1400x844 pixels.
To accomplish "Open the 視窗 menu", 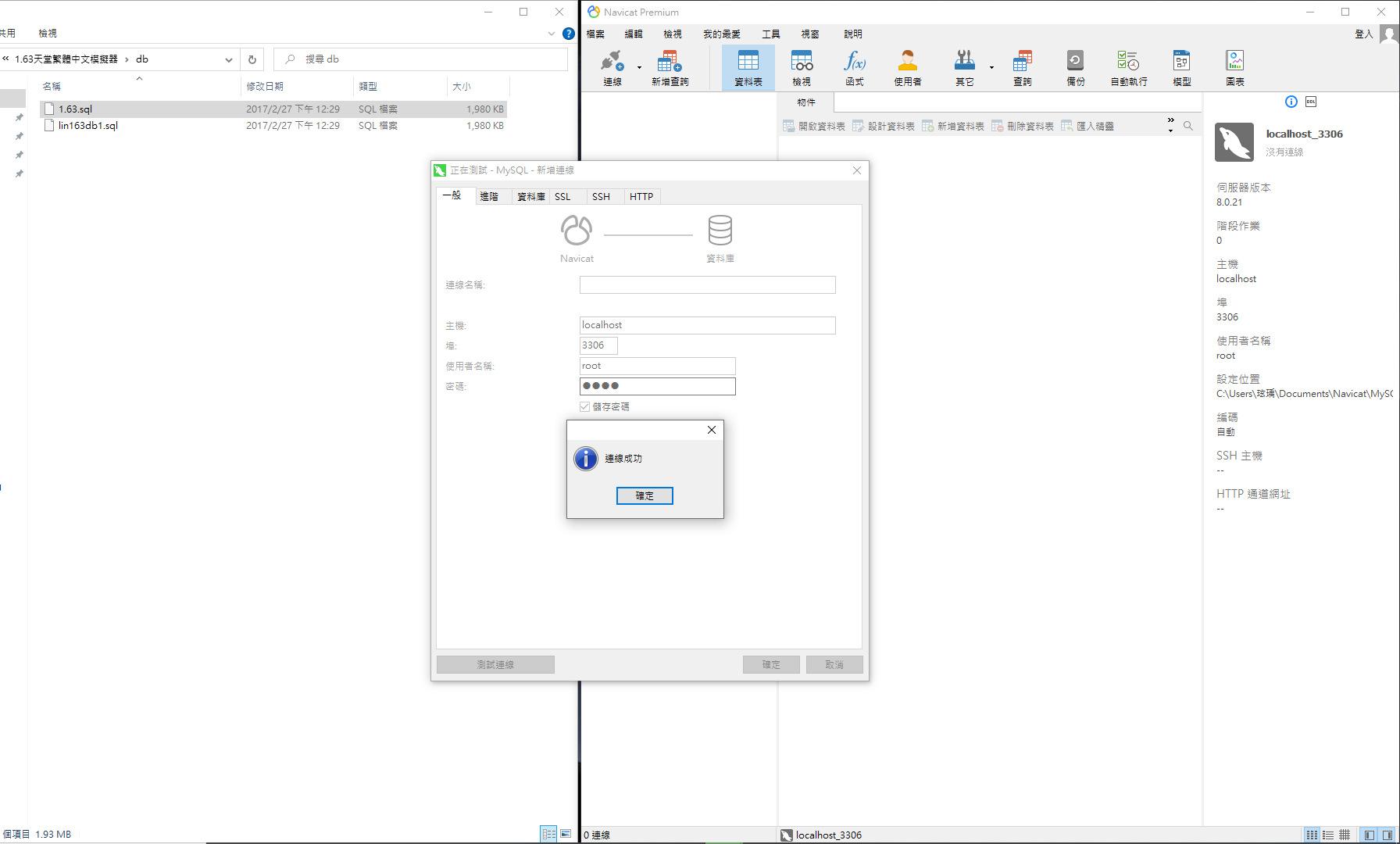I will pos(810,34).
